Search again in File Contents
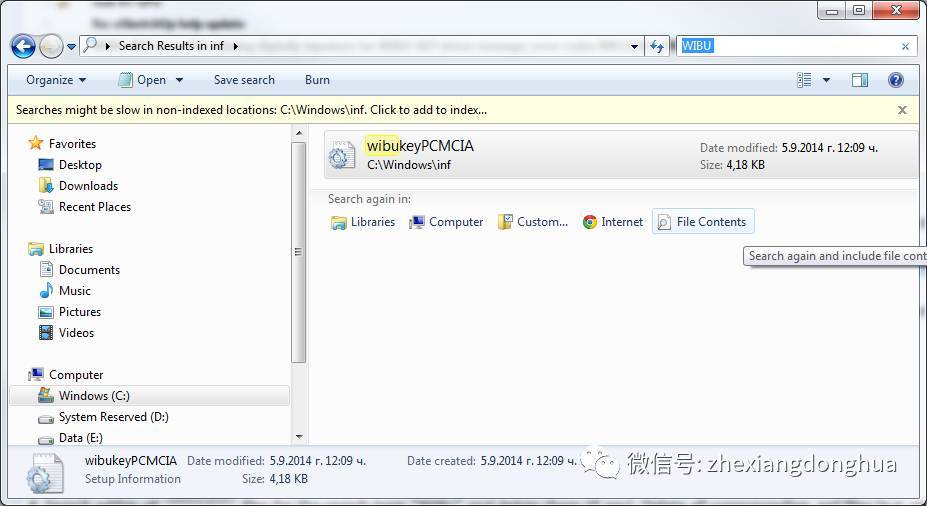This screenshot has height=506, width=927. [703, 222]
